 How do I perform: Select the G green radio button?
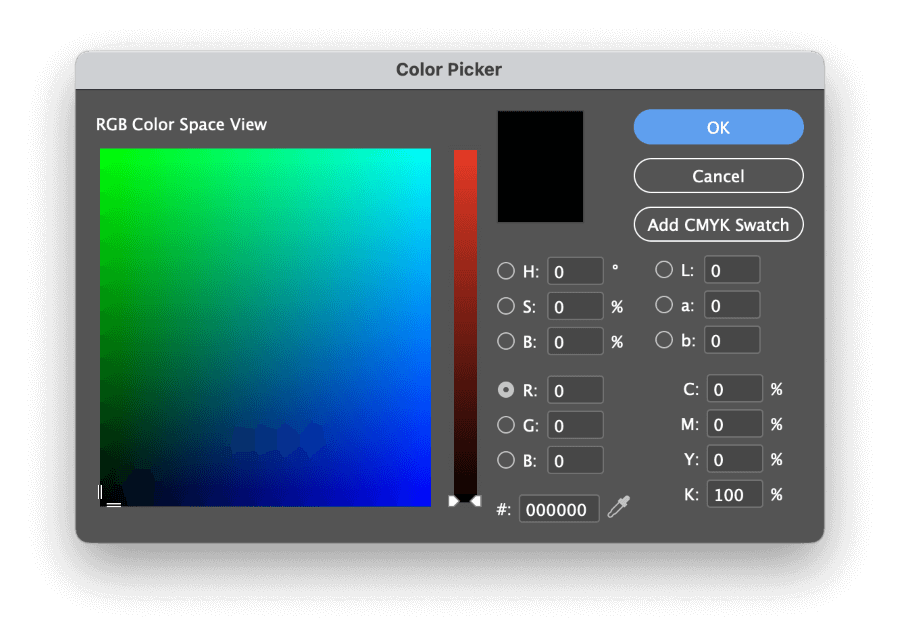click(506, 425)
